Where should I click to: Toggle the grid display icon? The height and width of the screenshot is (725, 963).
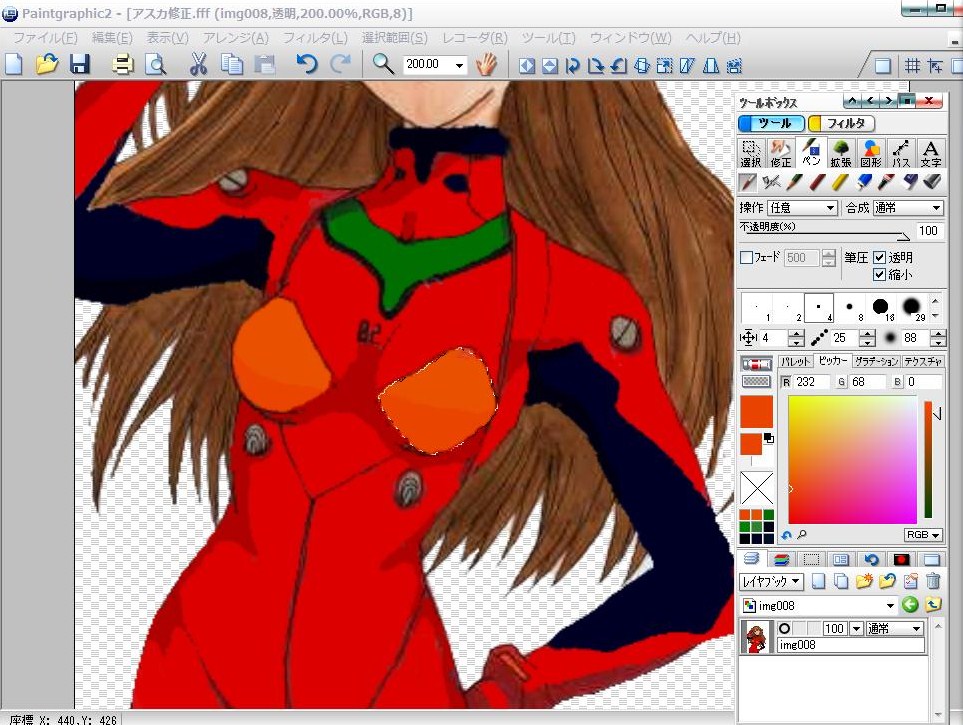click(x=912, y=65)
